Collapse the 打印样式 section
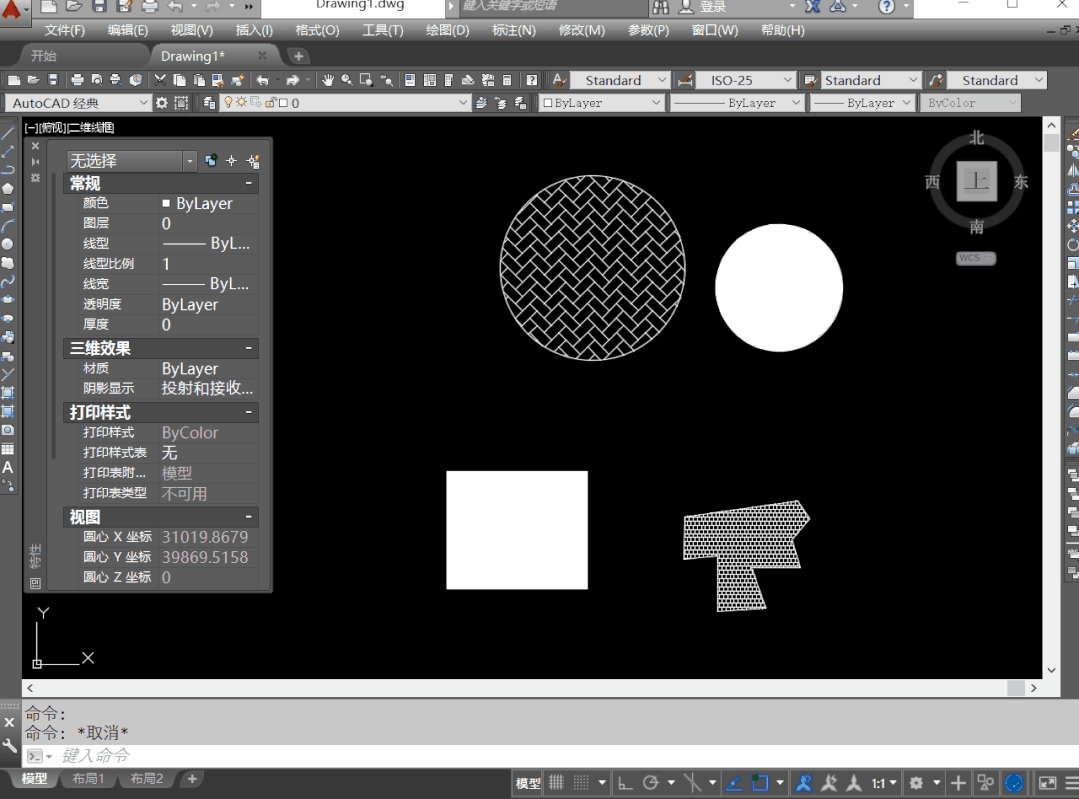This screenshot has height=799, width=1079. pos(248,412)
